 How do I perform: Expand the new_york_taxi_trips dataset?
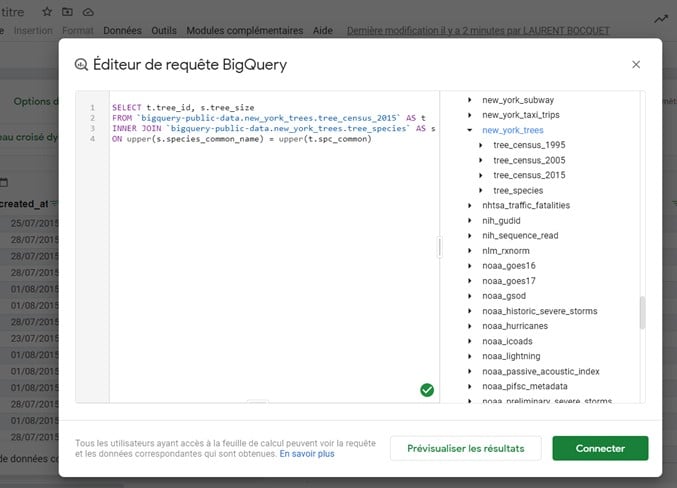(470, 115)
